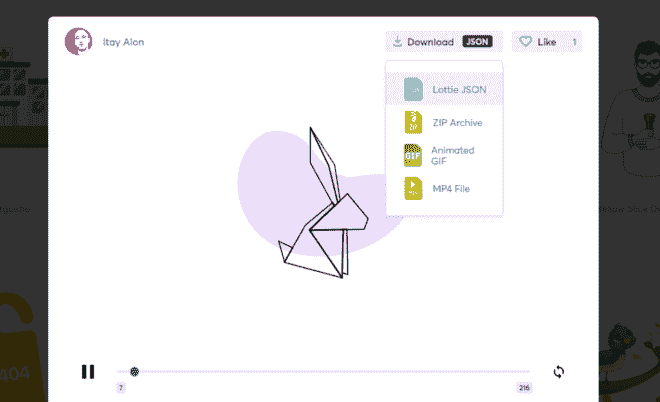Click the ZIP file icon

point(413,122)
